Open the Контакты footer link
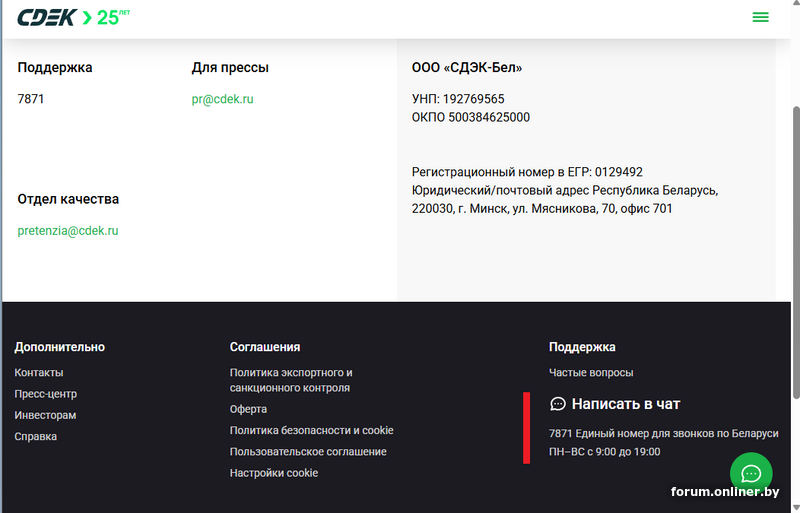 [x=39, y=372]
